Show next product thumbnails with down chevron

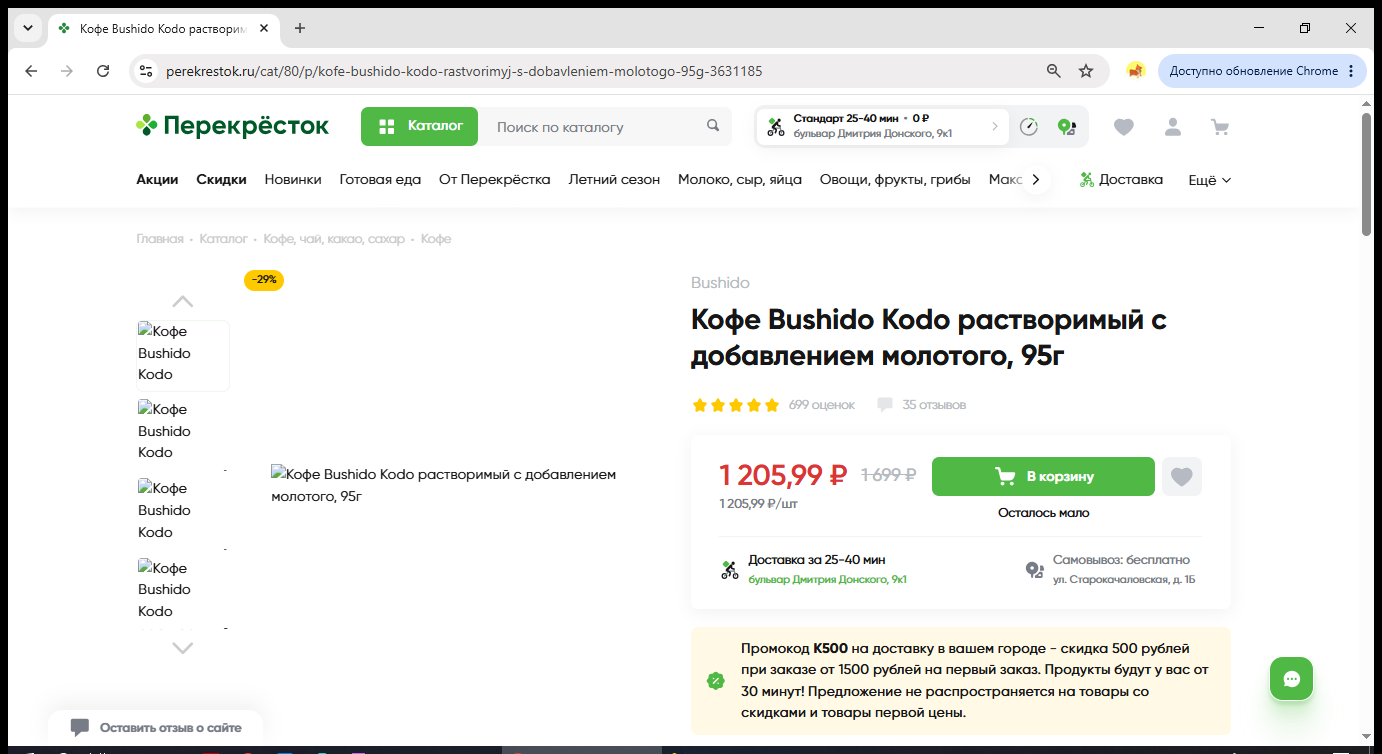coord(182,648)
